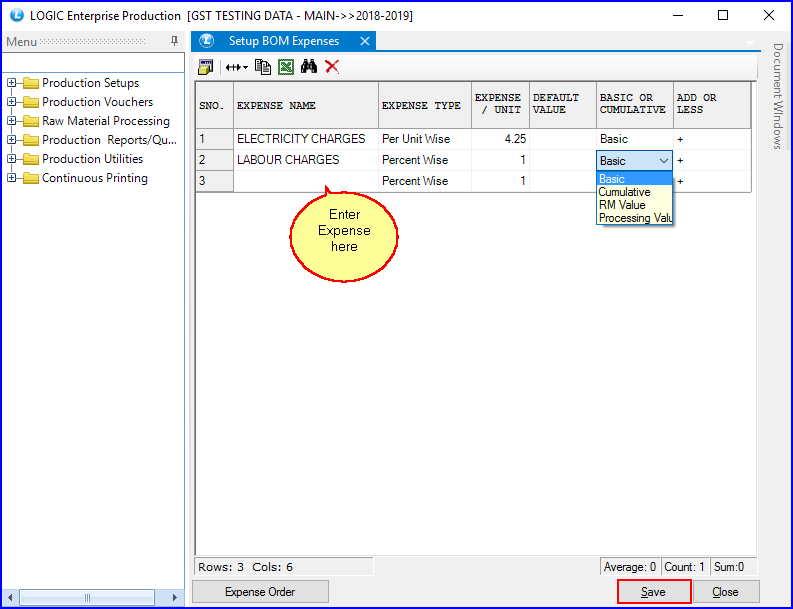
Task: Click the empty Expense Name cell in row 3
Action: click(x=306, y=181)
